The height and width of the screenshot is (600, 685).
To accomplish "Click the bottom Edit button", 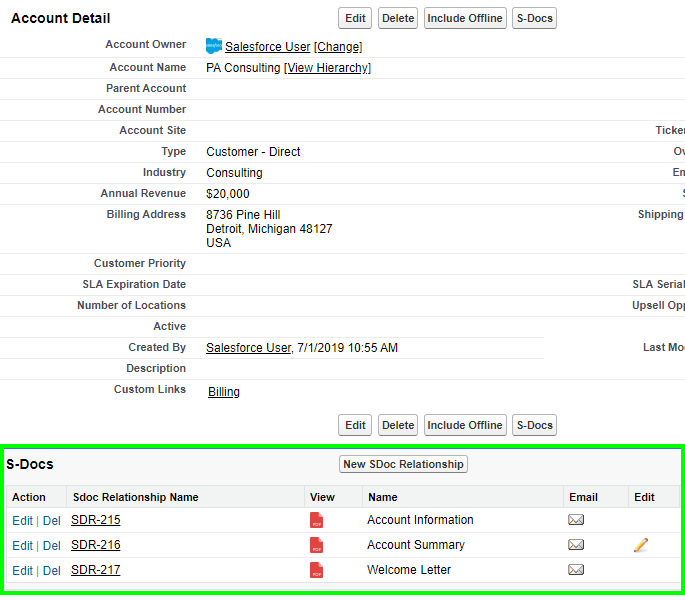I will (355, 425).
